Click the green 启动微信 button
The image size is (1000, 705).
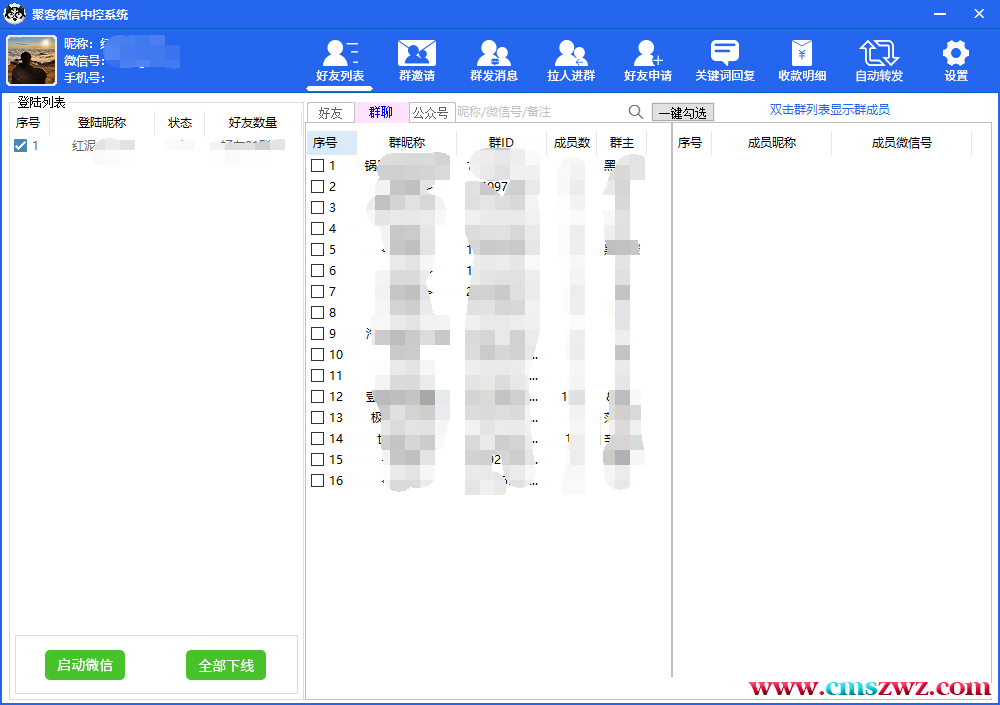click(x=85, y=665)
